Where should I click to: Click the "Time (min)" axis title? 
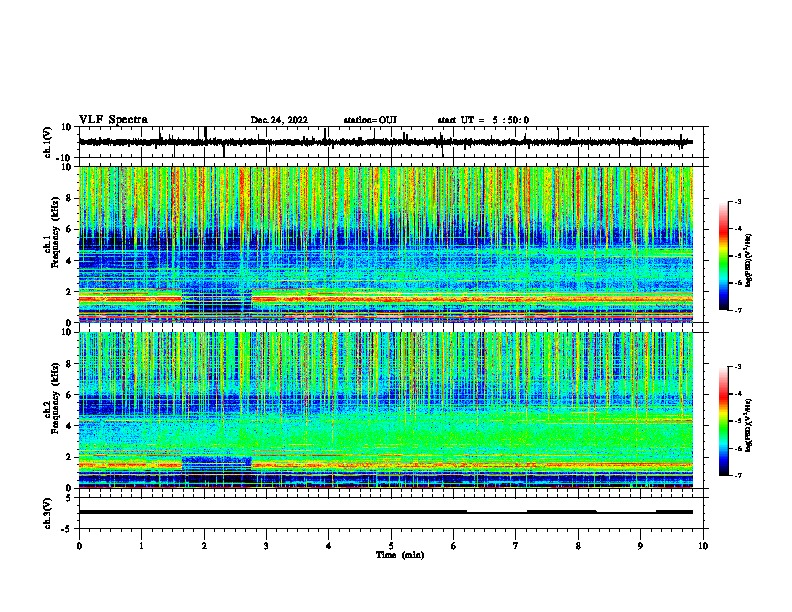[400, 555]
